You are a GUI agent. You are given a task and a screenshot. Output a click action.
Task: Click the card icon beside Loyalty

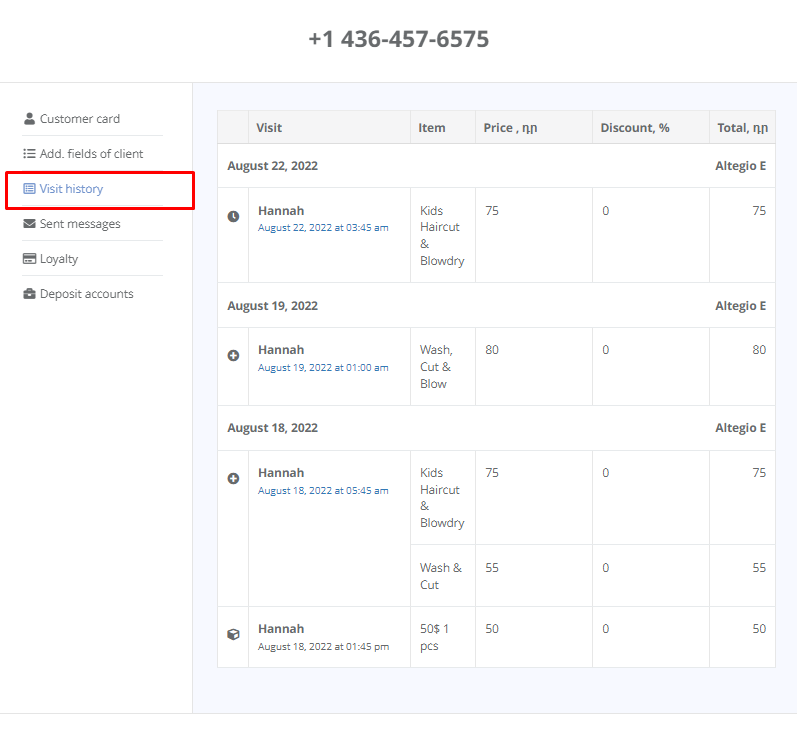pyautogui.click(x=29, y=258)
